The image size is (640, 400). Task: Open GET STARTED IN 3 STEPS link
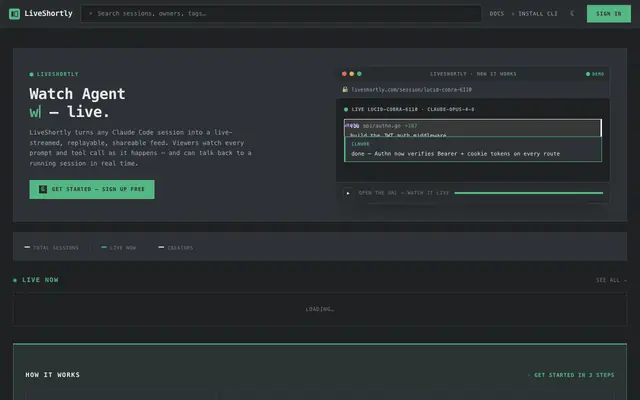(571, 375)
